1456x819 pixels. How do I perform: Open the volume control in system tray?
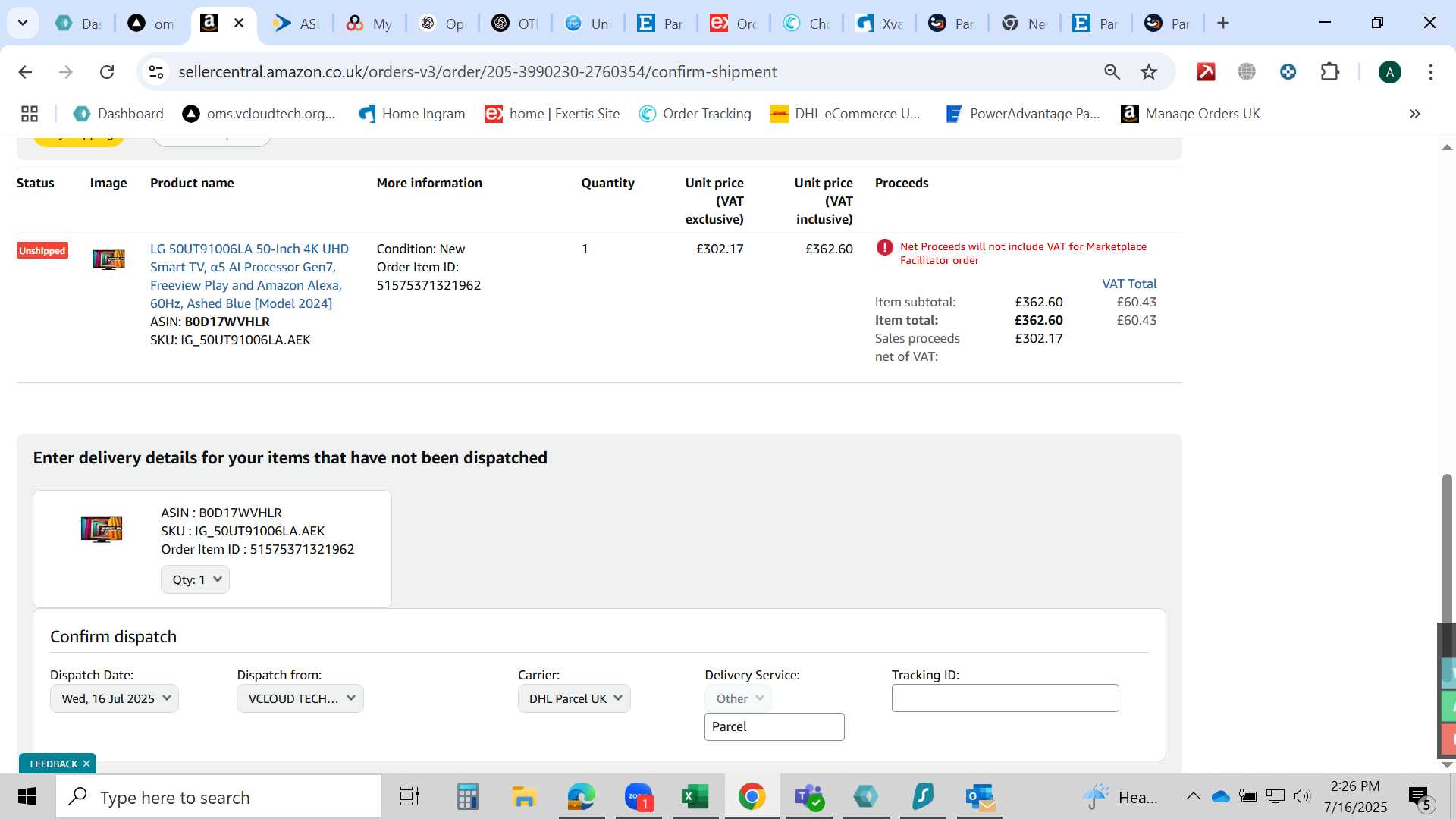[x=1302, y=796]
